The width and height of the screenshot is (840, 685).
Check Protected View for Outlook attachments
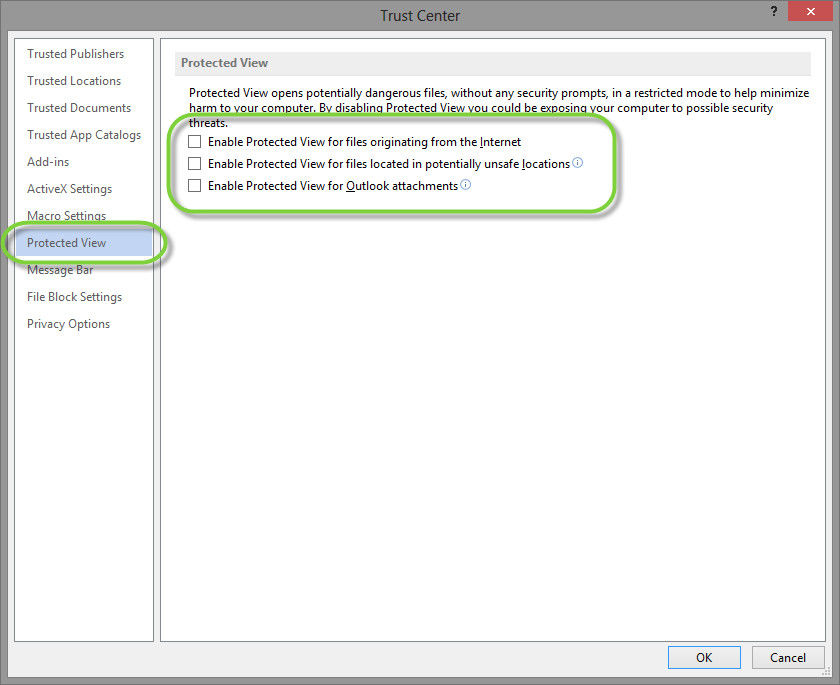coord(195,186)
